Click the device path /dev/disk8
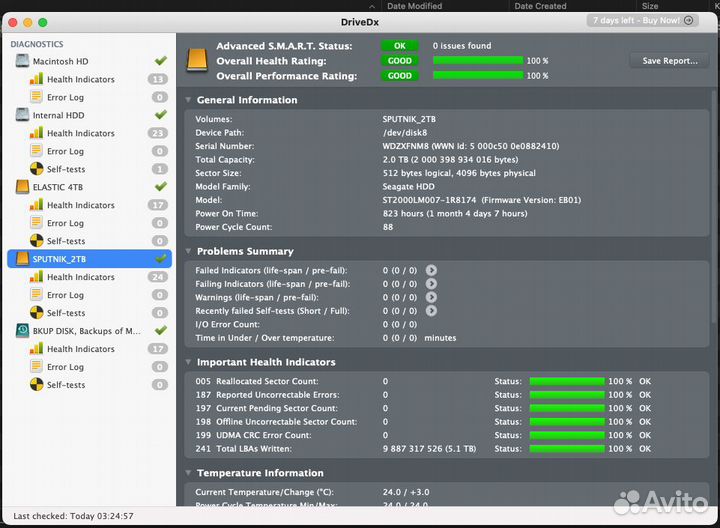Viewport: 720px width, 528px height. click(405, 133)
